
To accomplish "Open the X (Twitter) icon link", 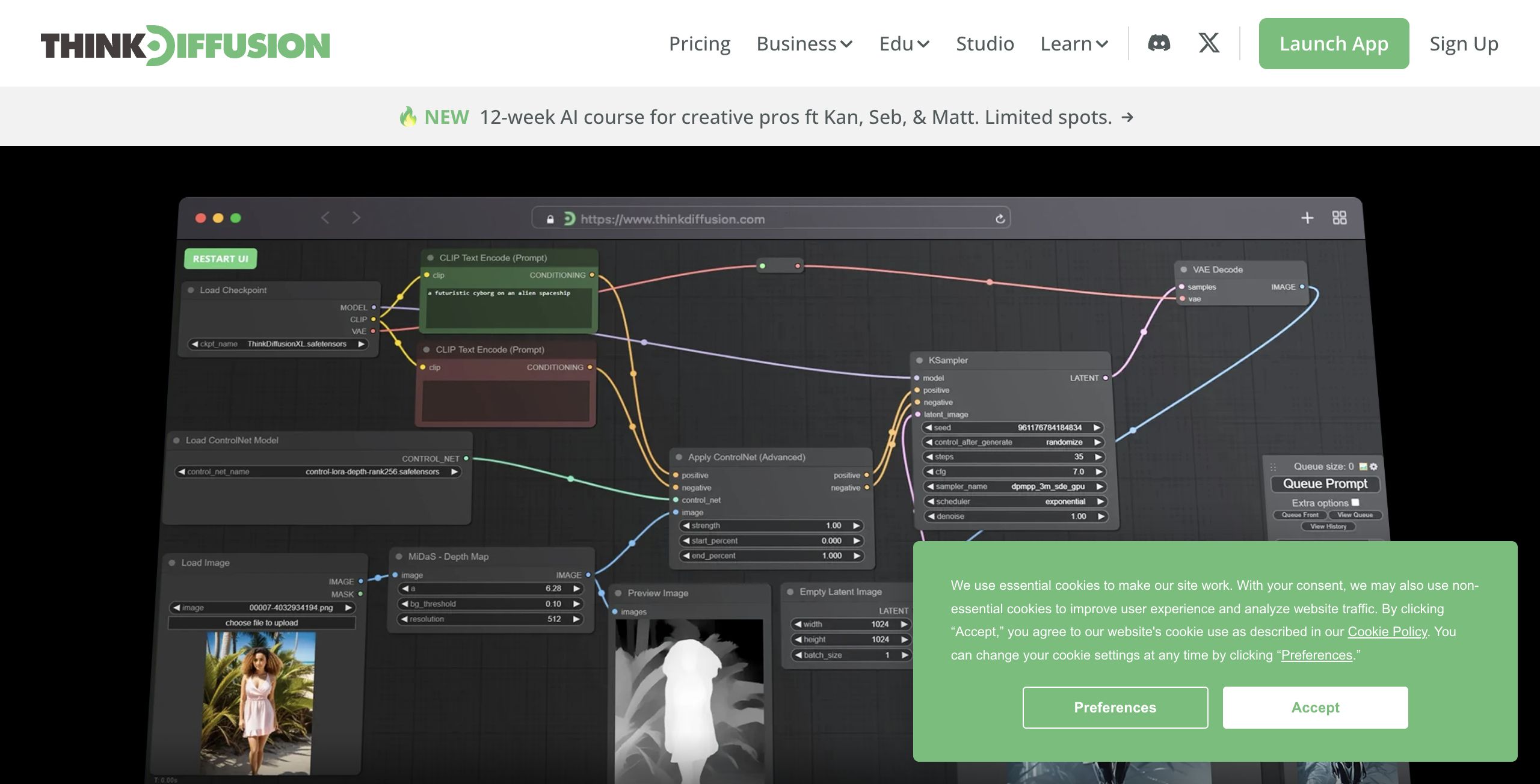I will tap(1209, 43).
